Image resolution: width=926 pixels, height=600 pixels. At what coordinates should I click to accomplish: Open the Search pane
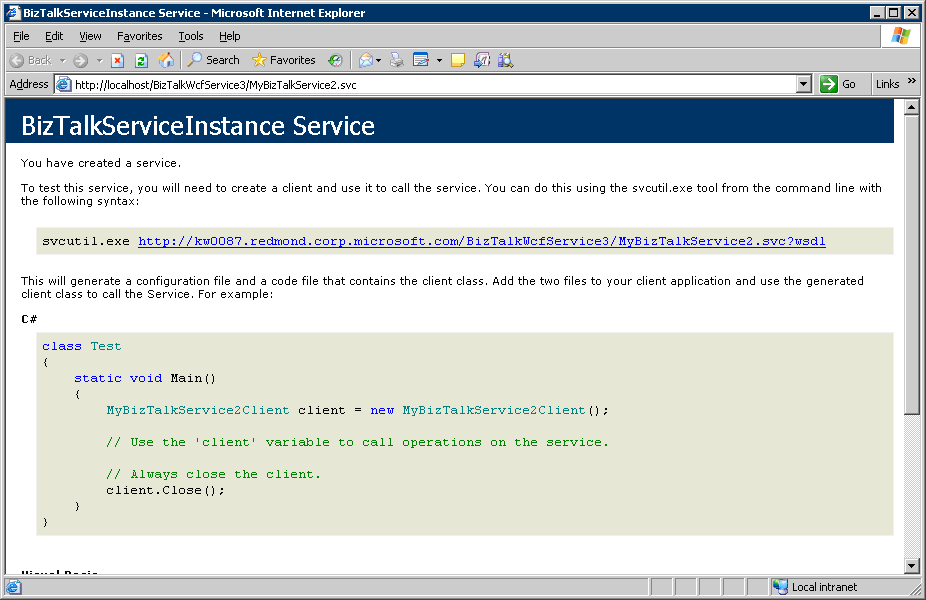[x=214, y=60]
